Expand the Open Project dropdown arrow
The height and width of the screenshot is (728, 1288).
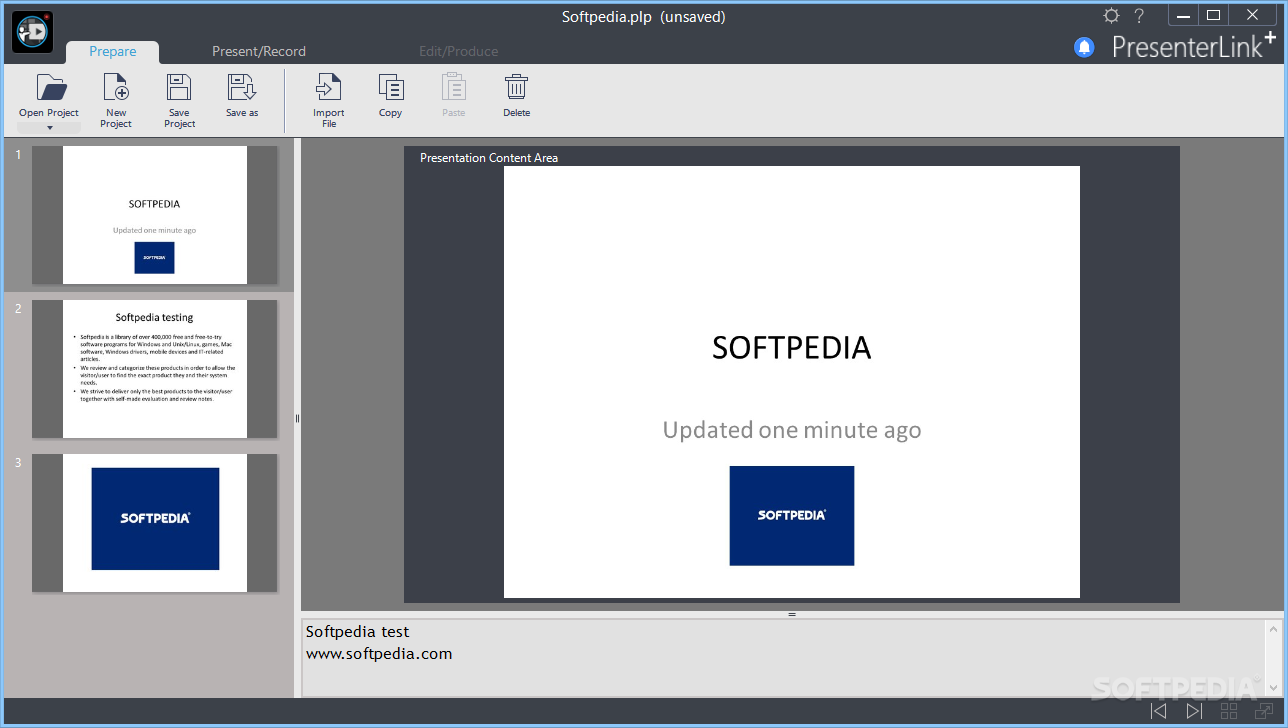(x=49, y=127)
